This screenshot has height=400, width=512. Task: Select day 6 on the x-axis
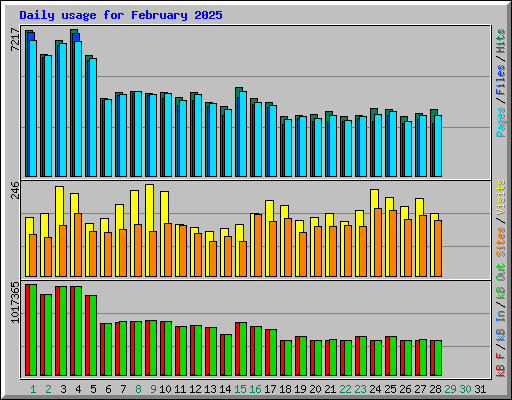[108, 389]
